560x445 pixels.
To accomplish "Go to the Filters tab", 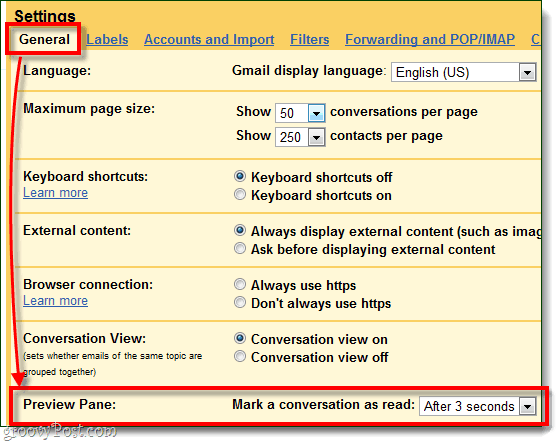I will coord(309,39).
